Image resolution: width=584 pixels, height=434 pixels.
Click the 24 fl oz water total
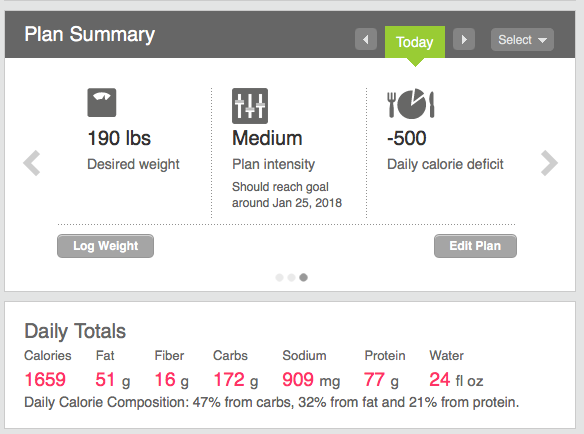456,380
